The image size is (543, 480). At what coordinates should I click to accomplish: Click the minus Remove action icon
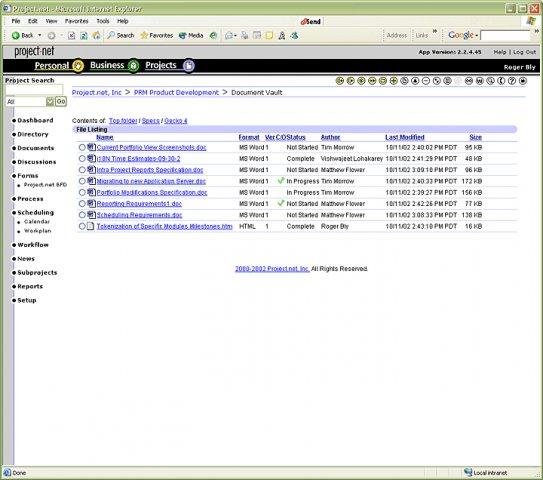click(426, 81)
